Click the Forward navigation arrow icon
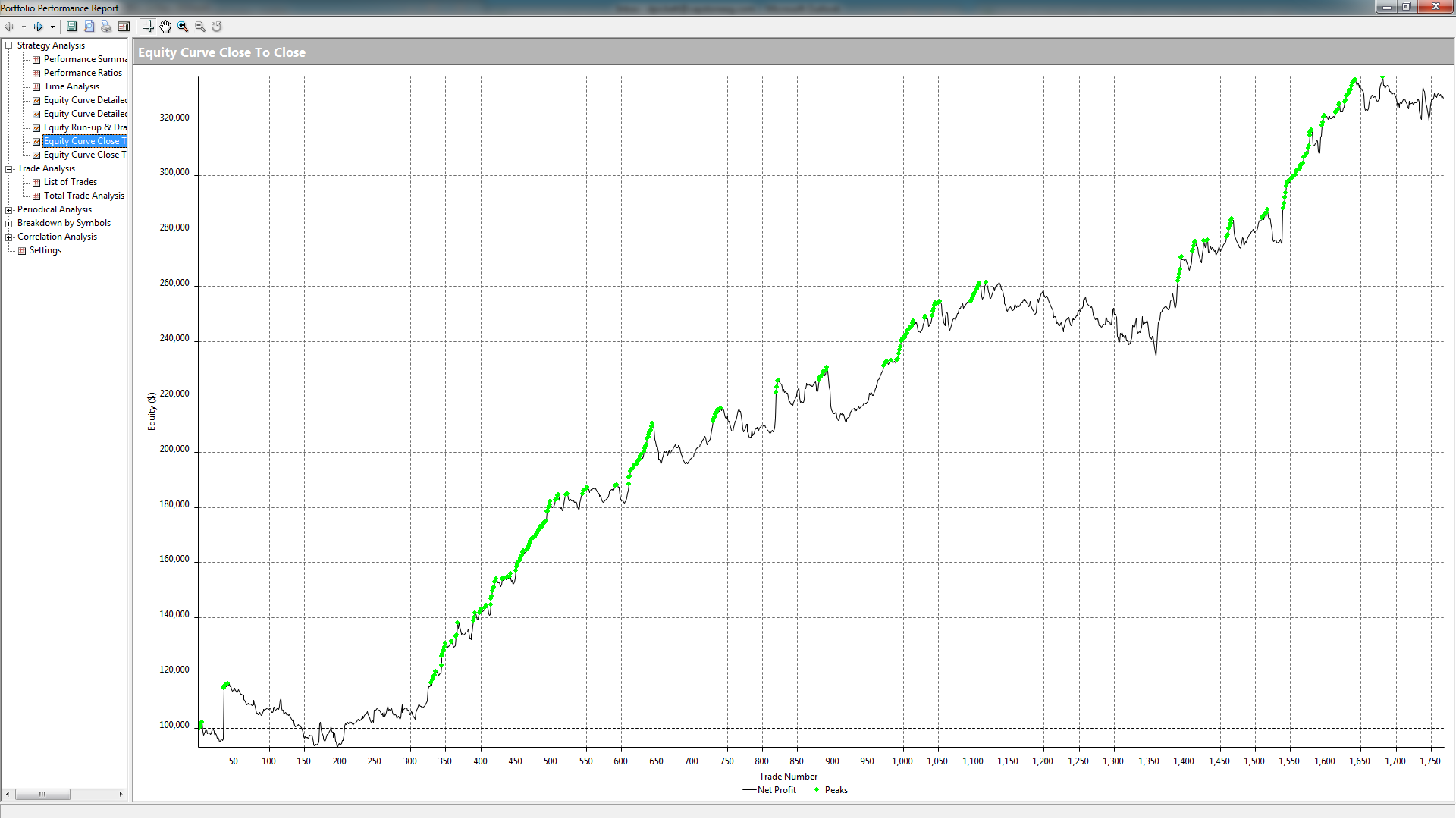This screenshot has width=1456, height=819. coord(38,27)
